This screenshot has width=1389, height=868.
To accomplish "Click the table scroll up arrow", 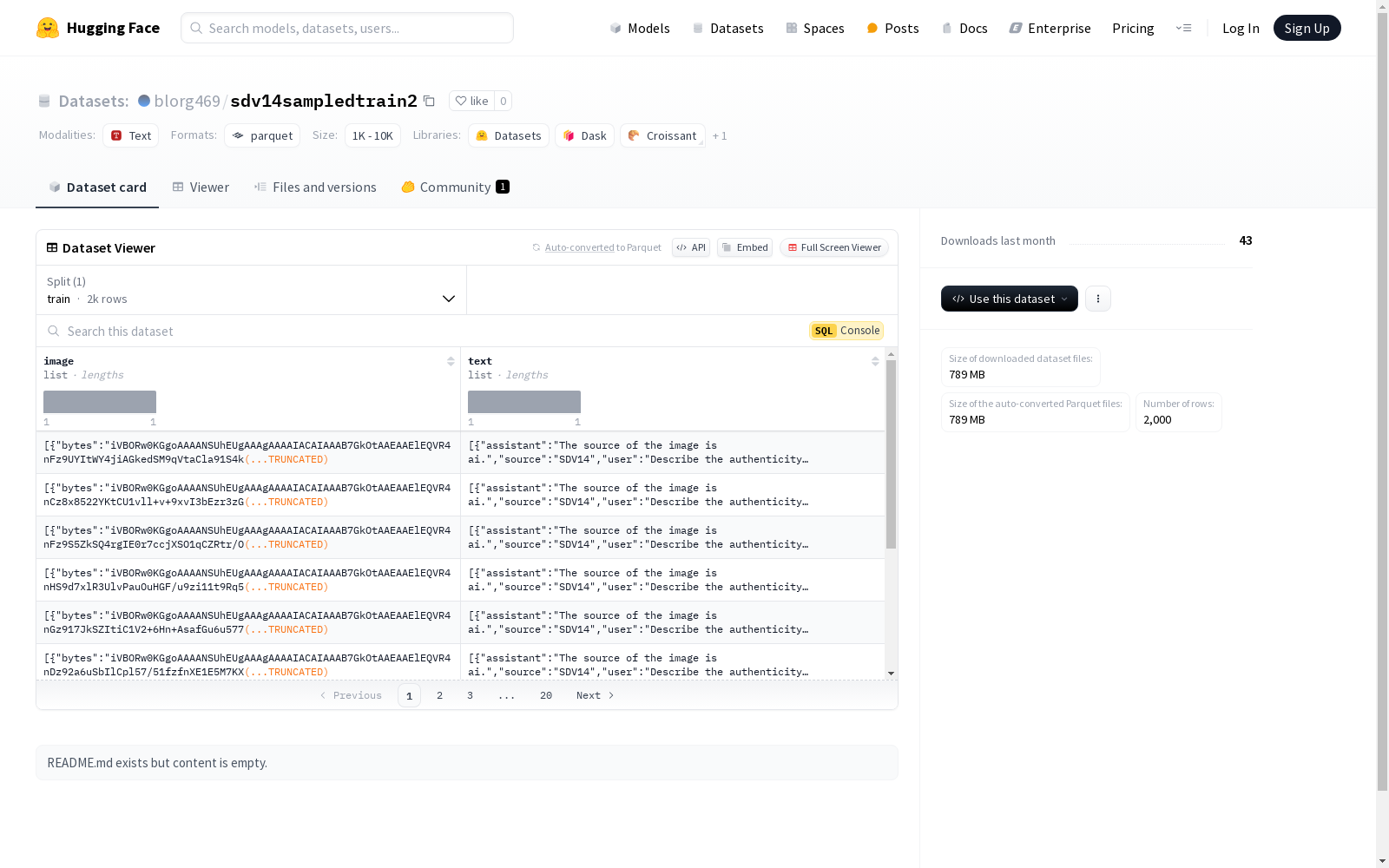I will click(x=891, y=354).
